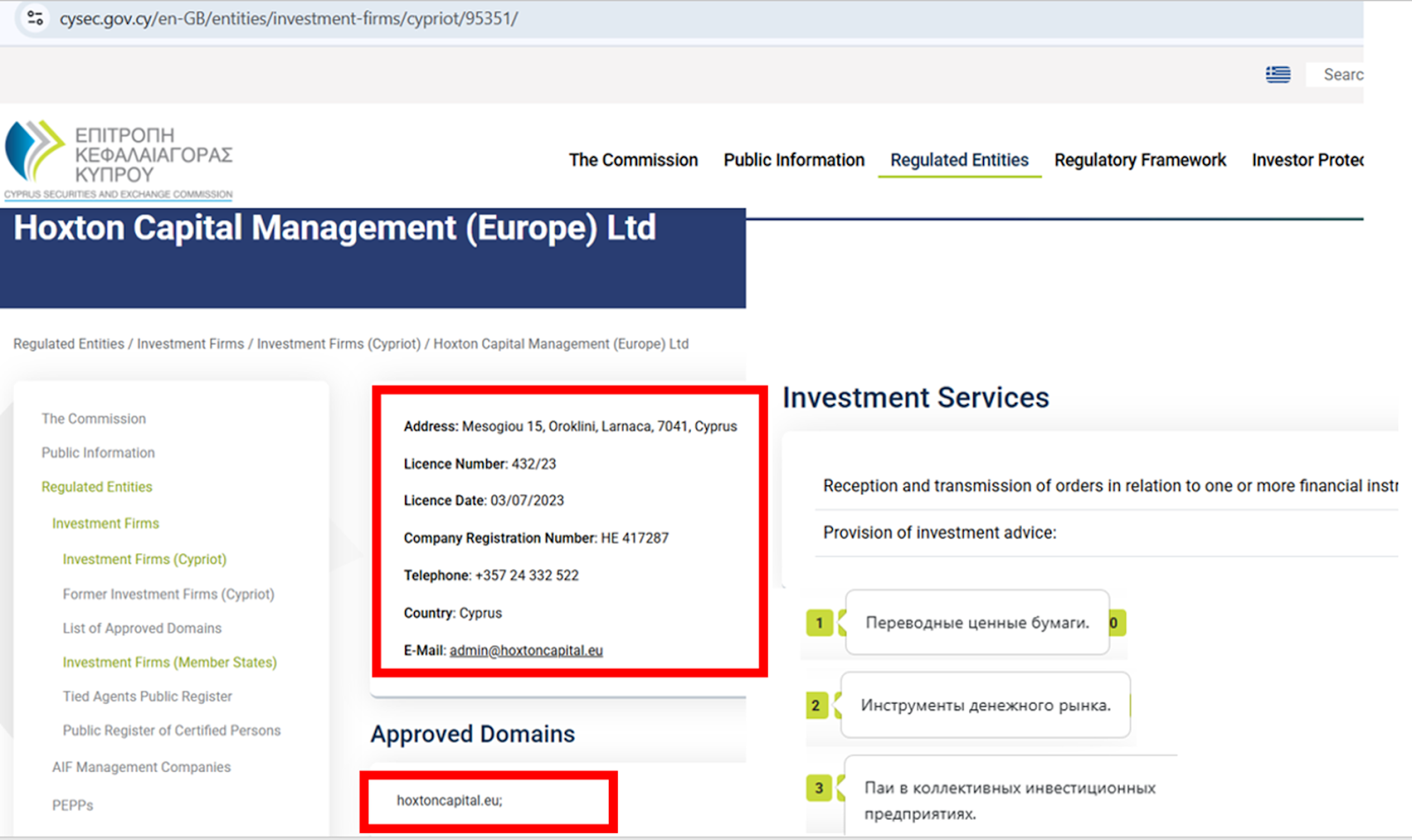Click the CySEC logo

tap(119, 159)
